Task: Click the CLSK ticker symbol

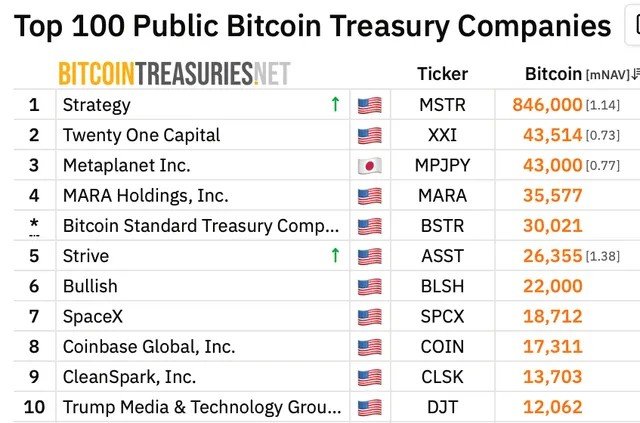Action: 442,377
